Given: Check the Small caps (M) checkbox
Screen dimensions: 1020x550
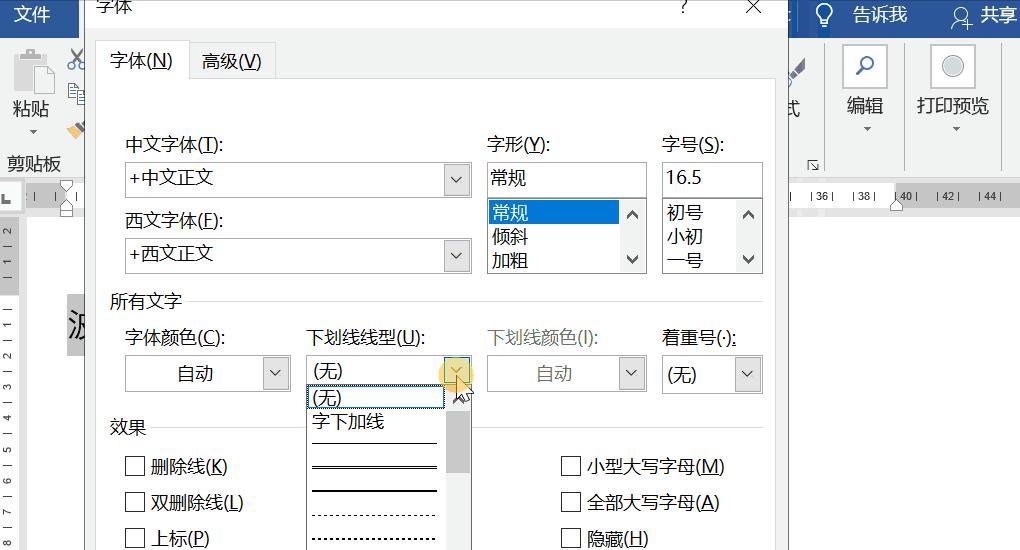Looking at the screenshot, I should tap(570, 466).
